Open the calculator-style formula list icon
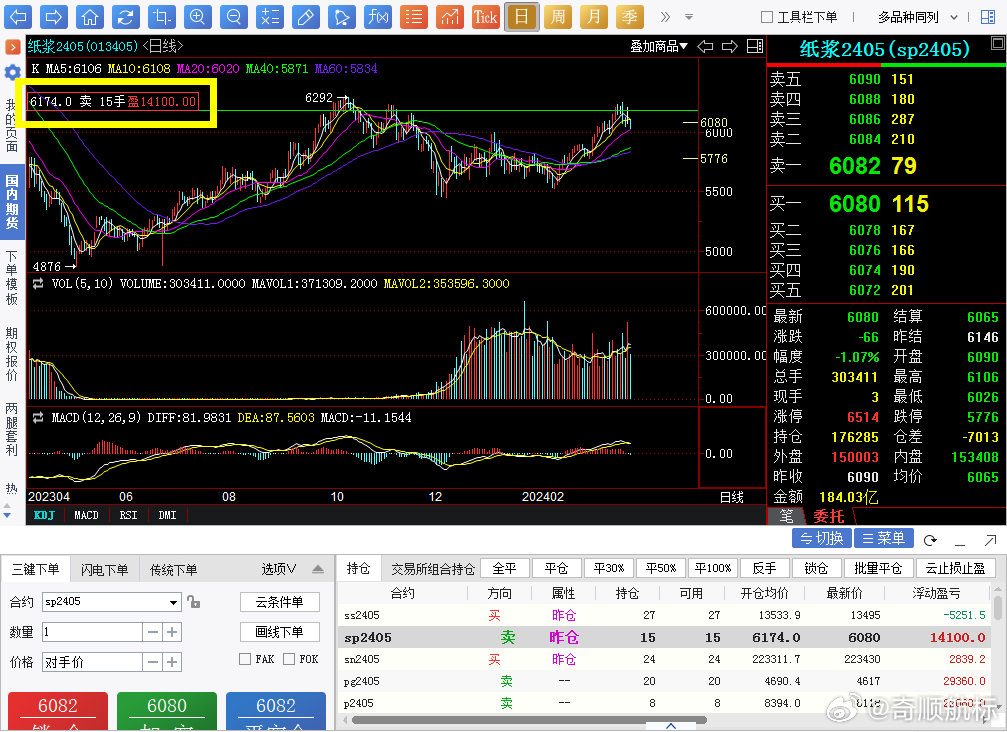The width and height of the screenshot is (1007, 732). click(x=270, y=17)
